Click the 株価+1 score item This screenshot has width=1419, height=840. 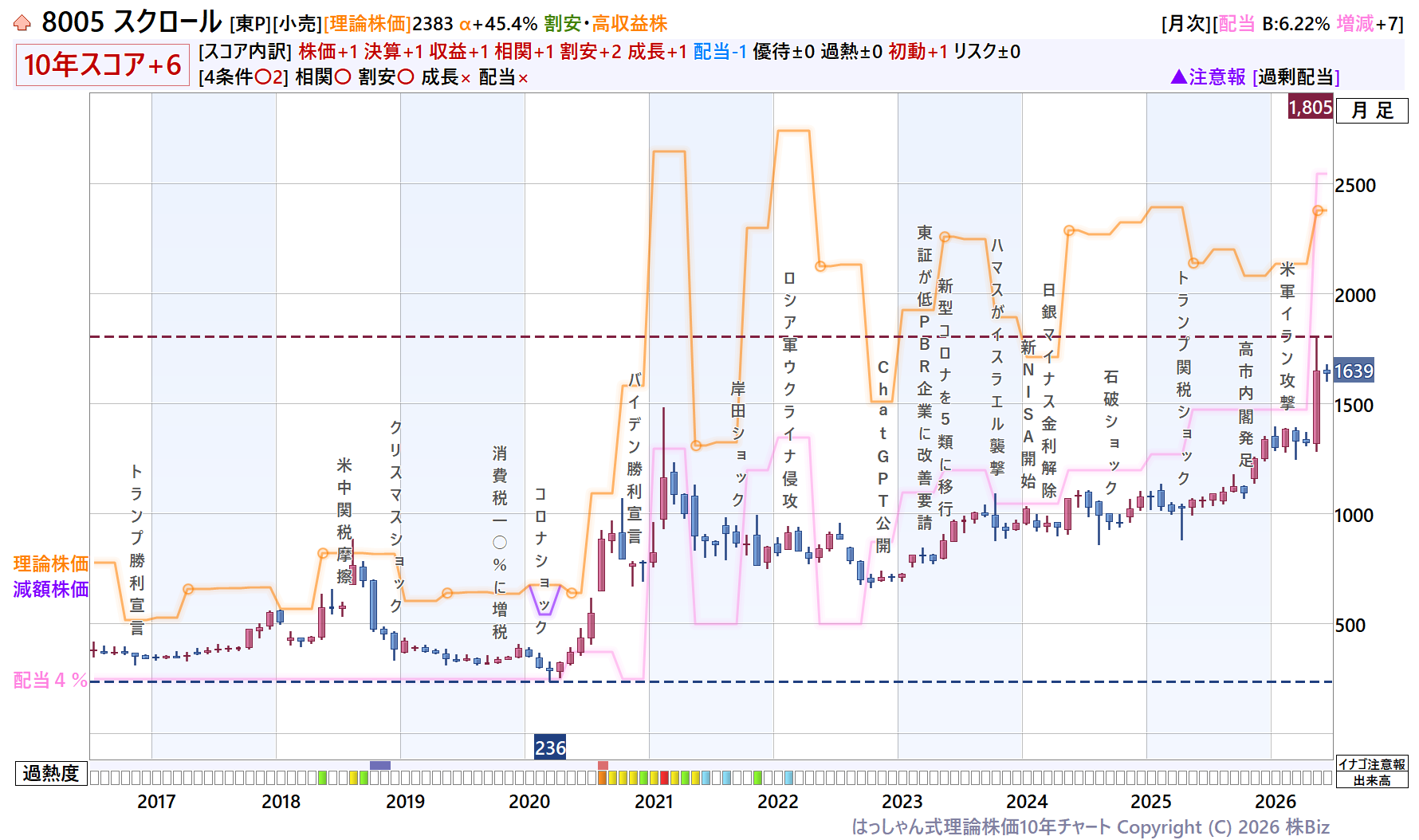328,52
